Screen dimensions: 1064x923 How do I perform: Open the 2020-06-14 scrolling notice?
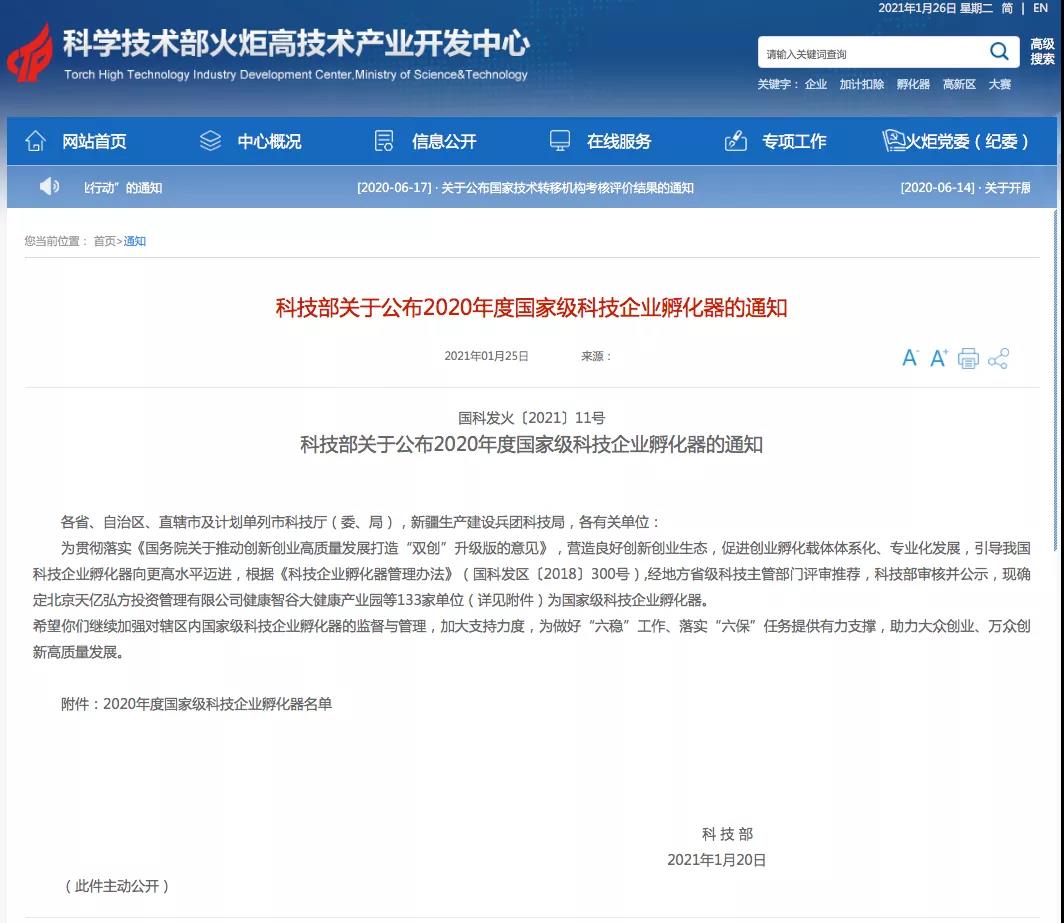[x=966, y=187]
